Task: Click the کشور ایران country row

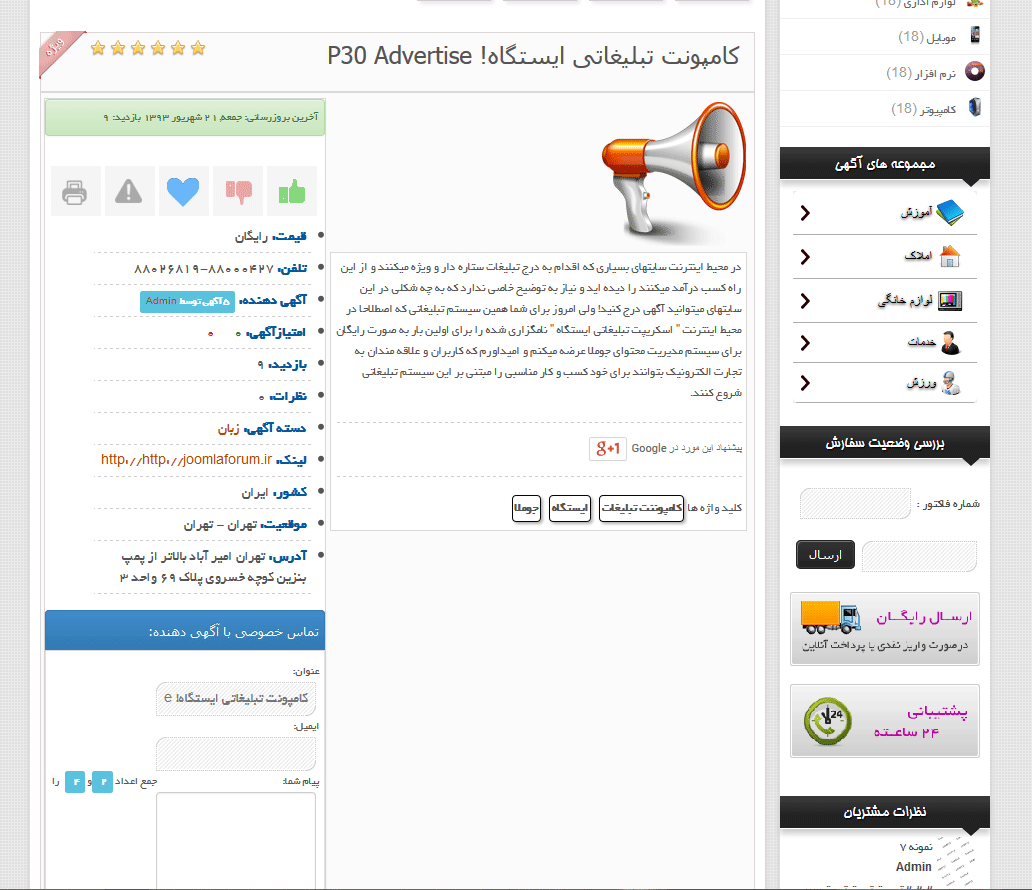Action: pyautogui.click(x=274, y=492)
